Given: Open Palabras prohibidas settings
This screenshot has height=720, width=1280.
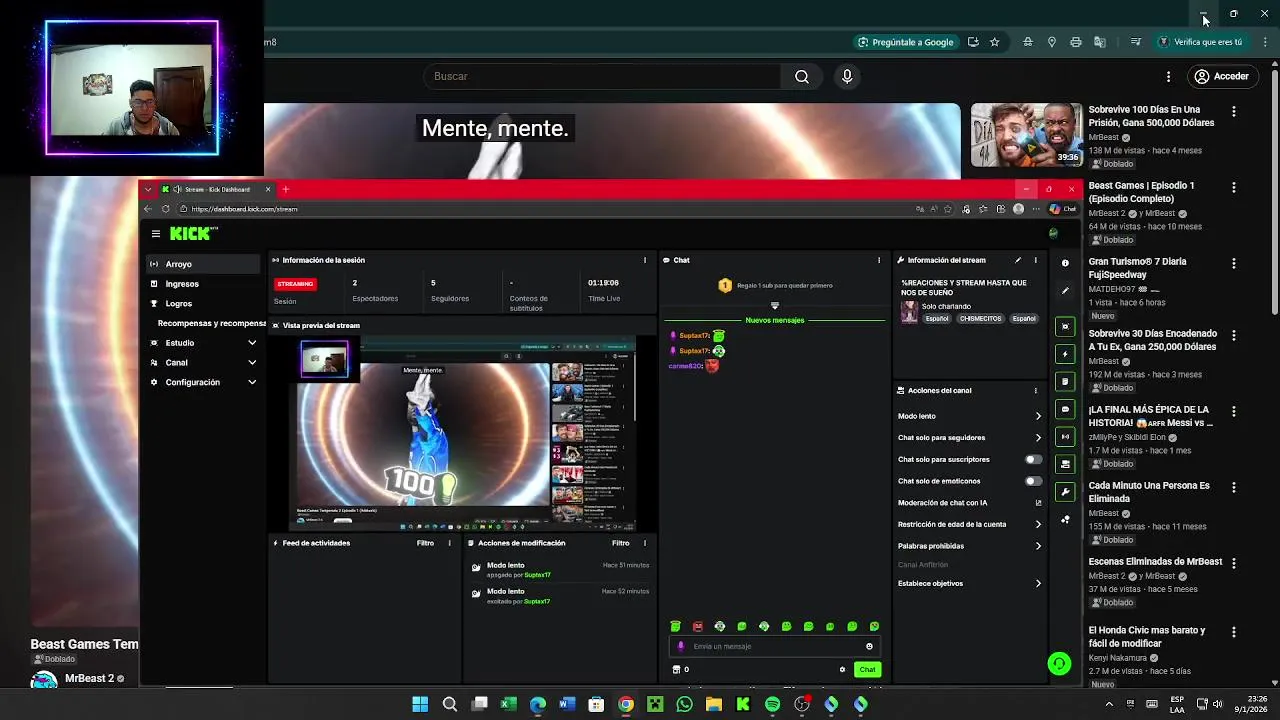Looking at the screenshot, I should click(x=970, y=546).
